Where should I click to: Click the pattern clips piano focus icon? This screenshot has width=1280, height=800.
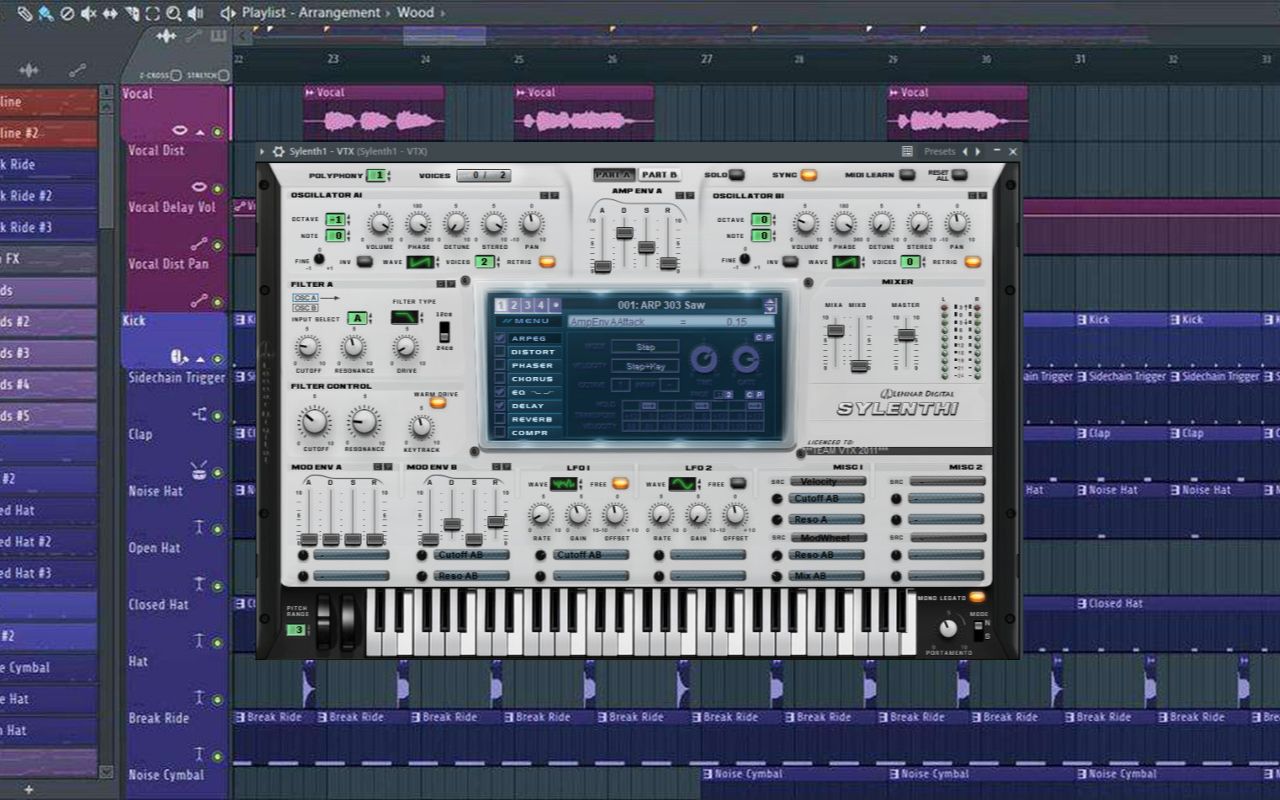click(218, 36)
